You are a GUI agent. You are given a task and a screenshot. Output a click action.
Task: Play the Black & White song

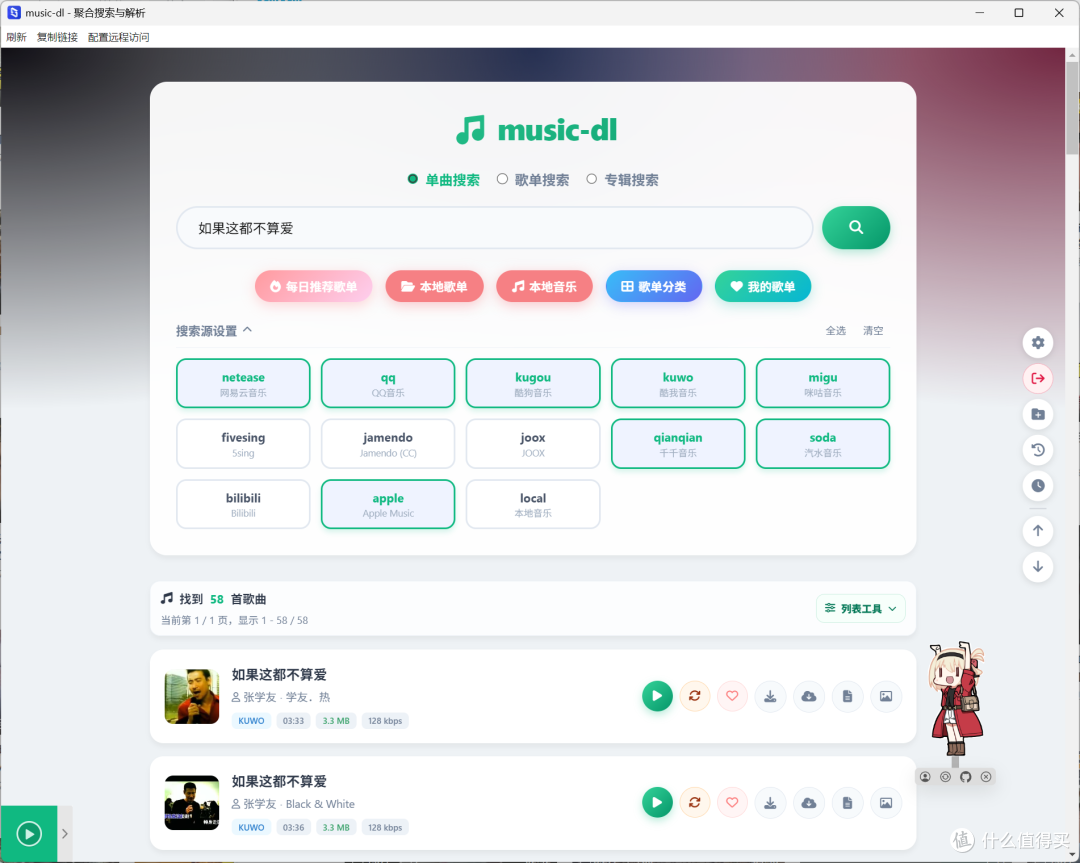(657, 802)
